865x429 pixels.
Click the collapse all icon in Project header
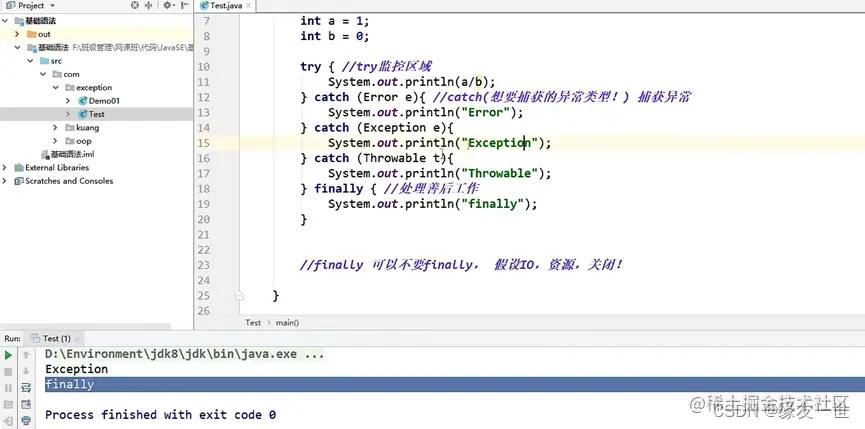[x=148, y=6]
